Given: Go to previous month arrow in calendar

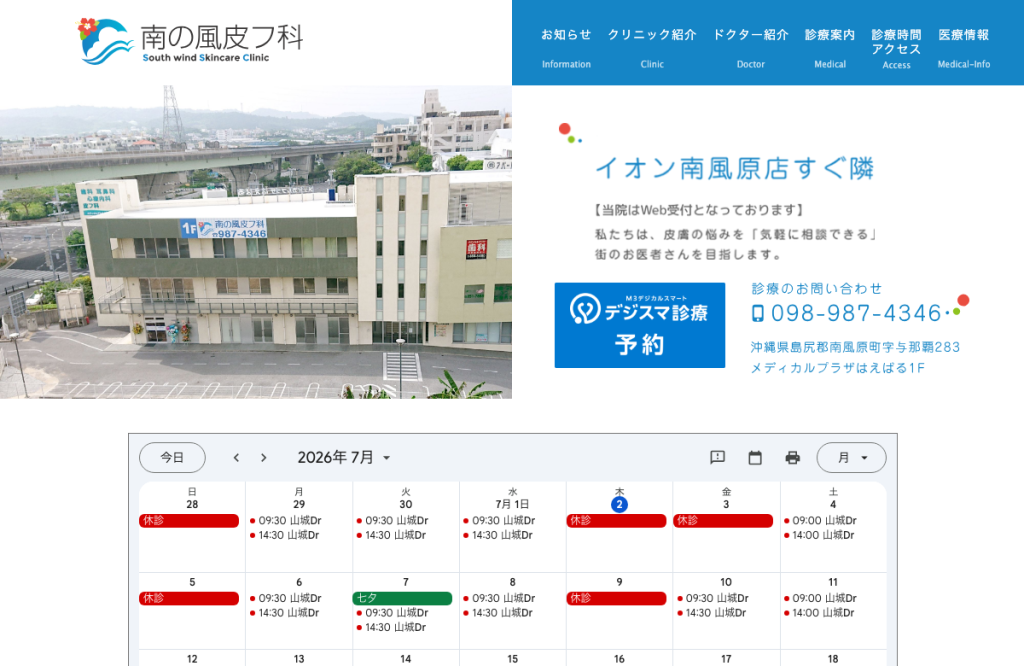Looking at the screenshot, I should pos(236,458).
